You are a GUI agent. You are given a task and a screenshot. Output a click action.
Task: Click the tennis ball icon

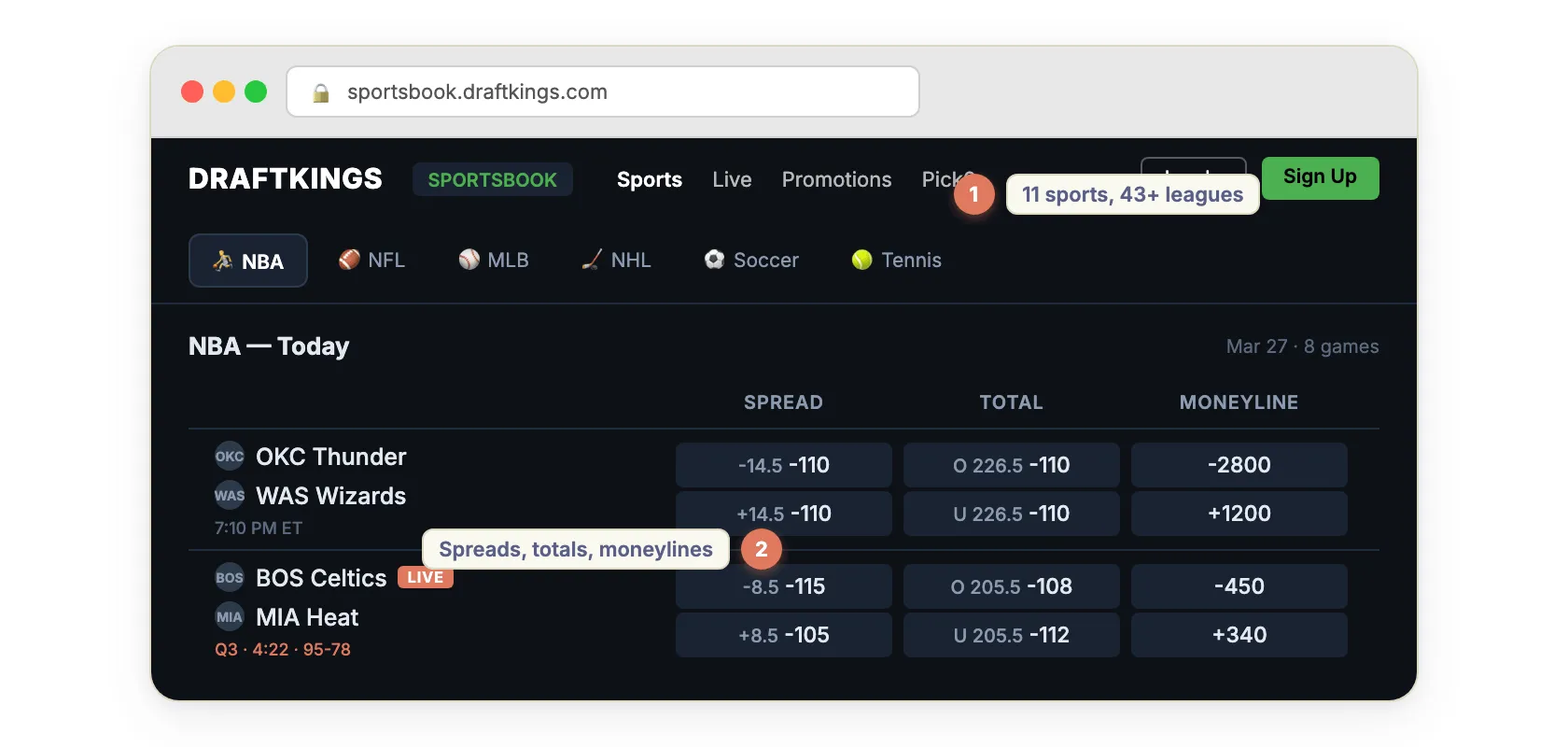(x=861, y=260)
